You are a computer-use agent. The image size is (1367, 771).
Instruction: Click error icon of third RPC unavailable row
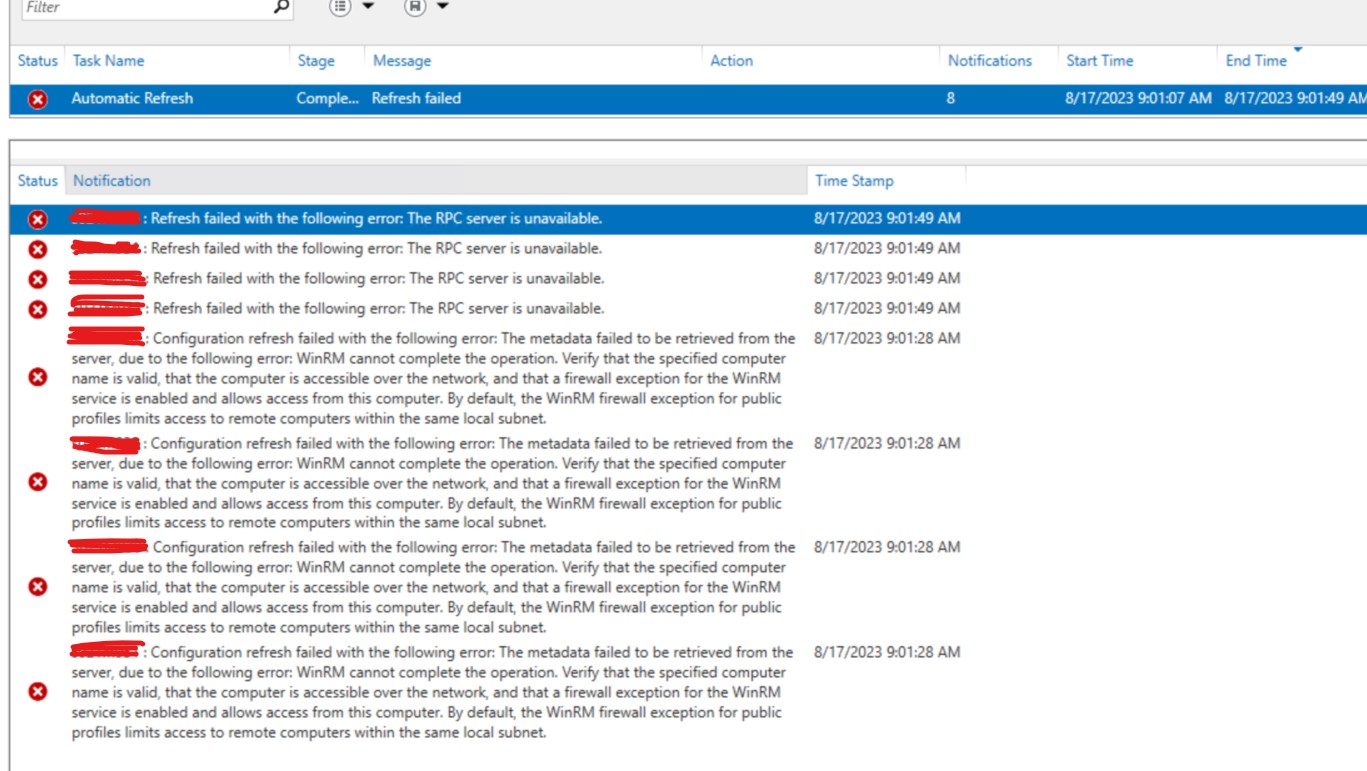coord(38,279)
